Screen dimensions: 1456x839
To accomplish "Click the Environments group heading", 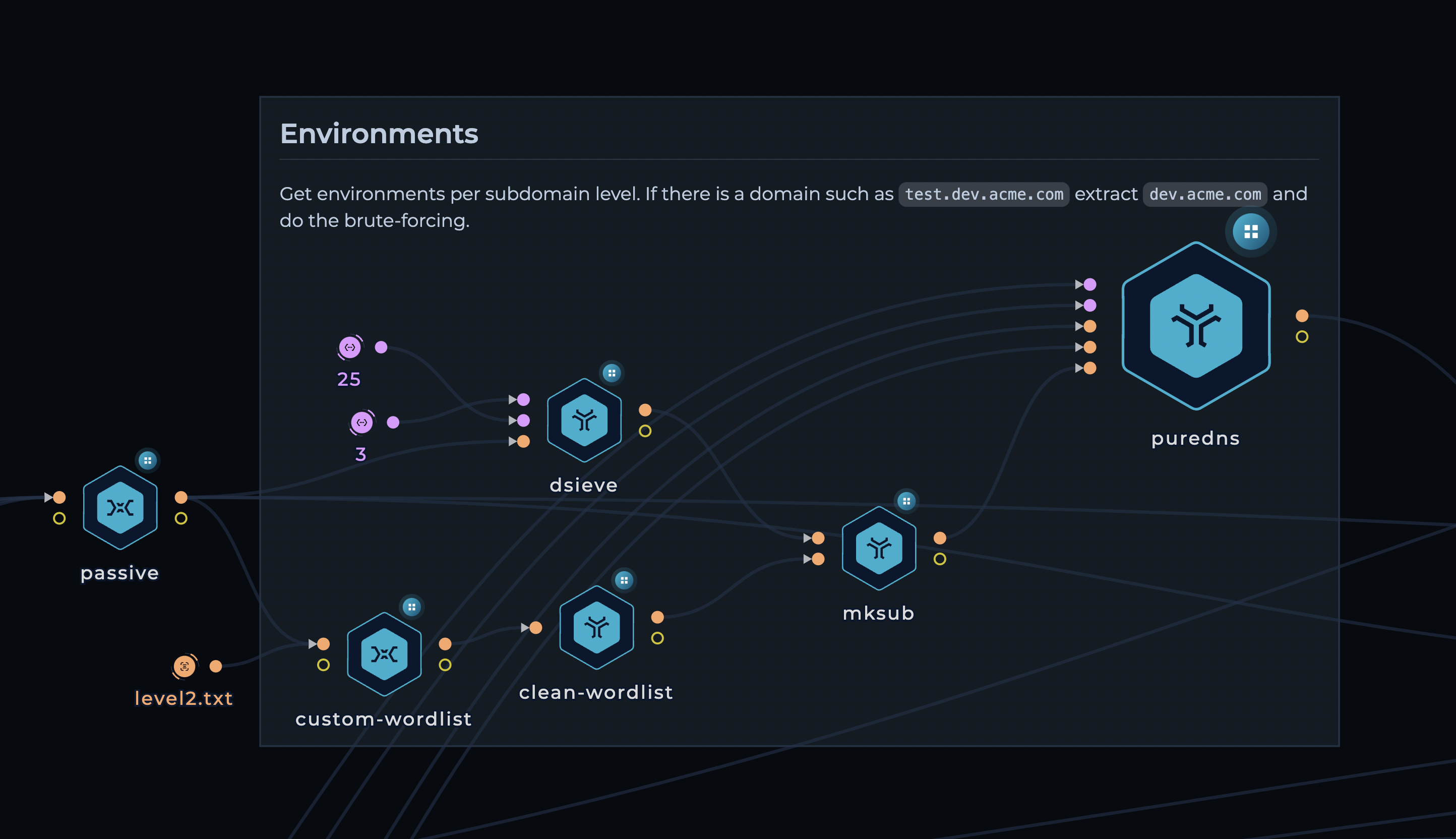I will 379,134.
